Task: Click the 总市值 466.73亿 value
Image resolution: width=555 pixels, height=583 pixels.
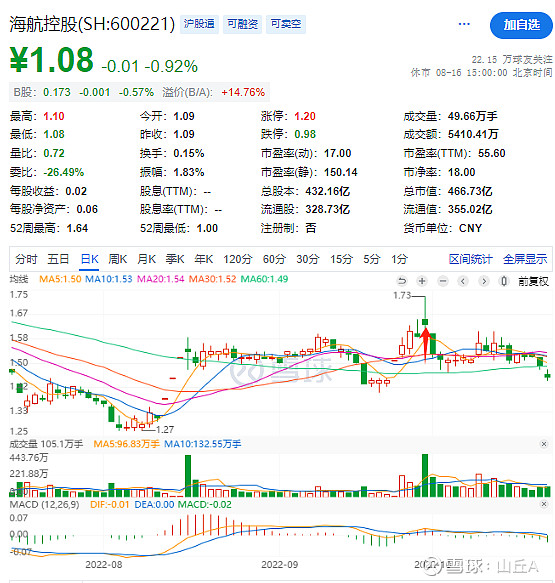Action: click(470, 191)
